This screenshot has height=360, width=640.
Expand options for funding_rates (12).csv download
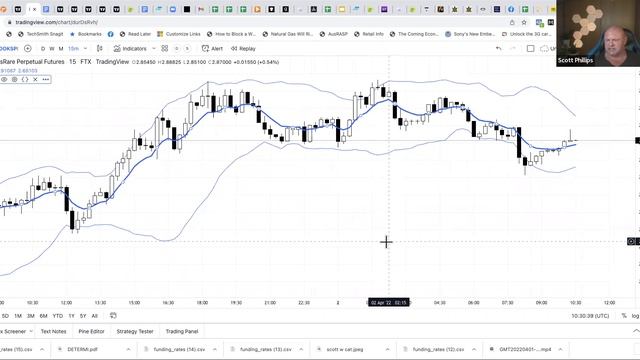click(x=474, y=349)
